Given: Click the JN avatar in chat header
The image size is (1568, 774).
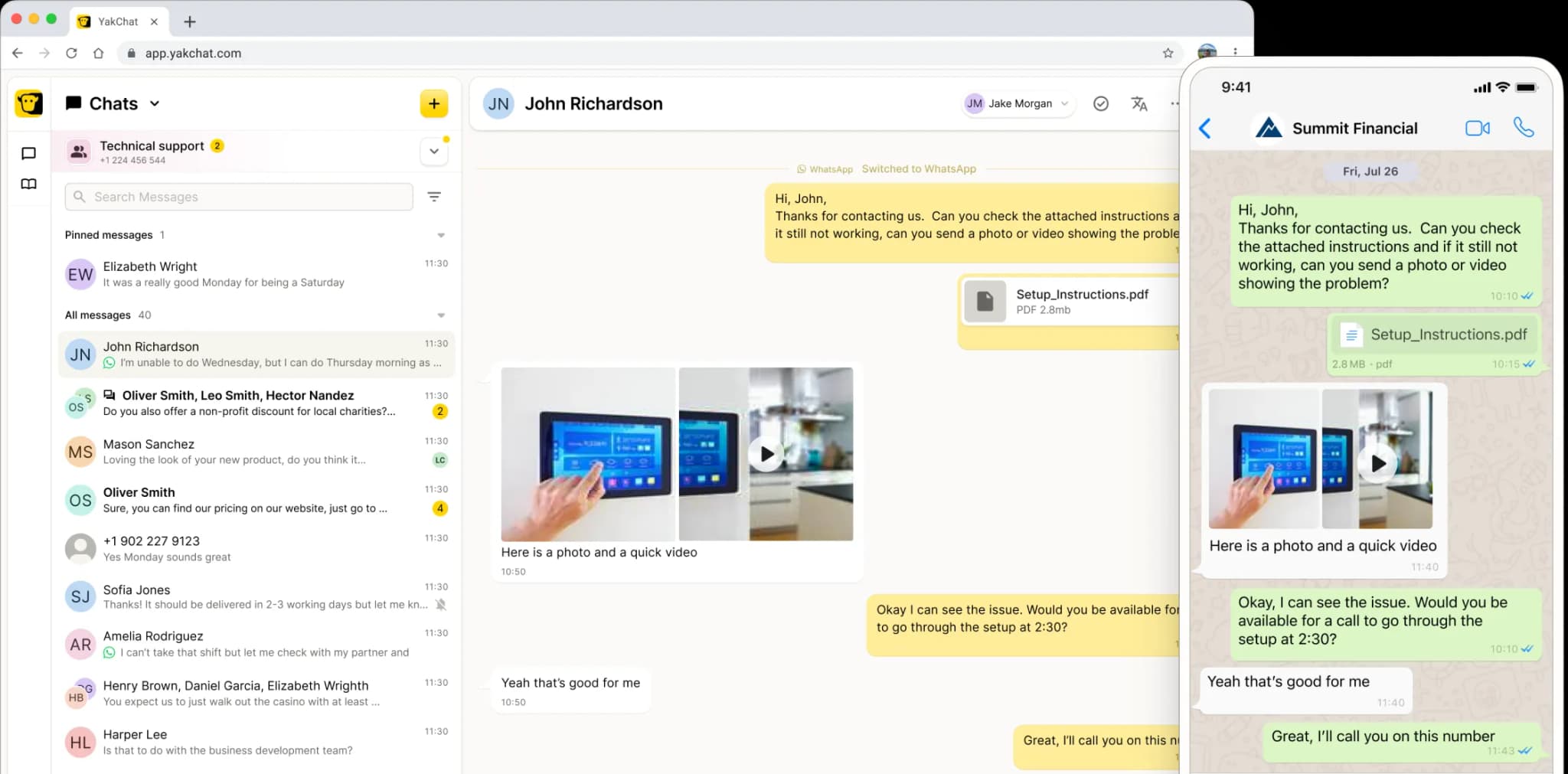Looking at the screenshot, I should 498,103.
